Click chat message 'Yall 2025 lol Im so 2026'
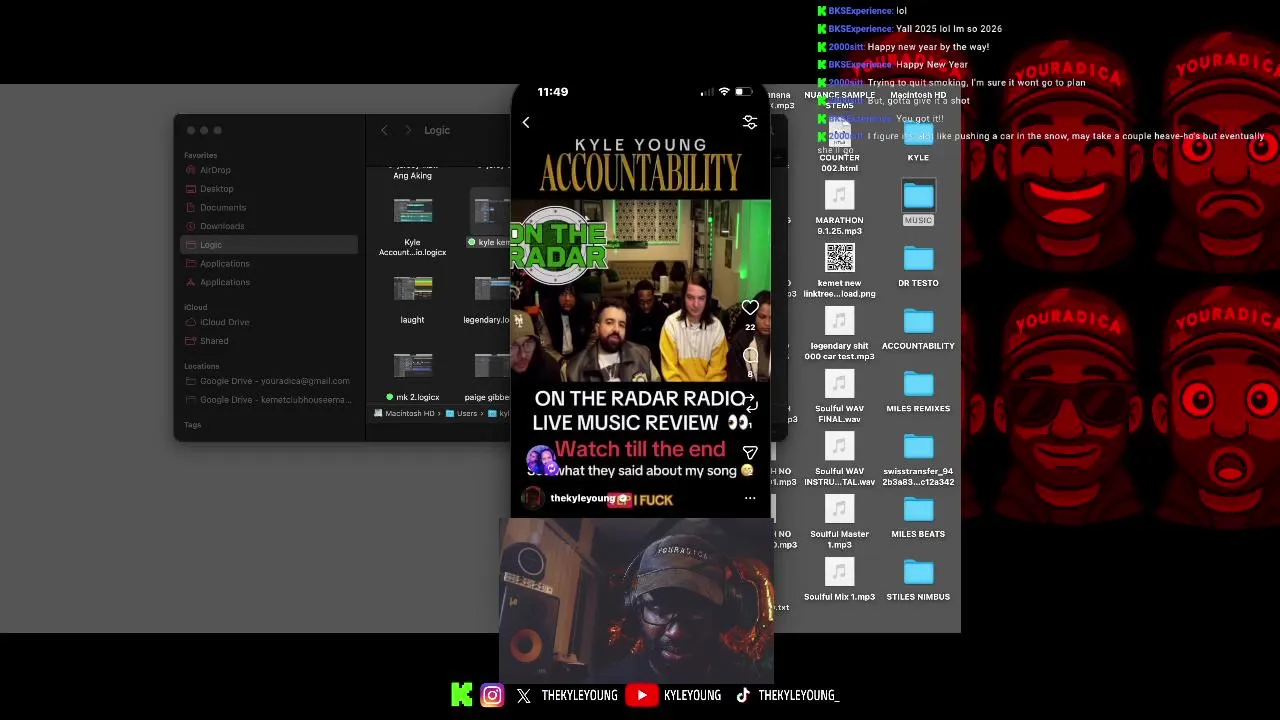The height and width of the screenshot is (720, 1280). pos(949,29)
